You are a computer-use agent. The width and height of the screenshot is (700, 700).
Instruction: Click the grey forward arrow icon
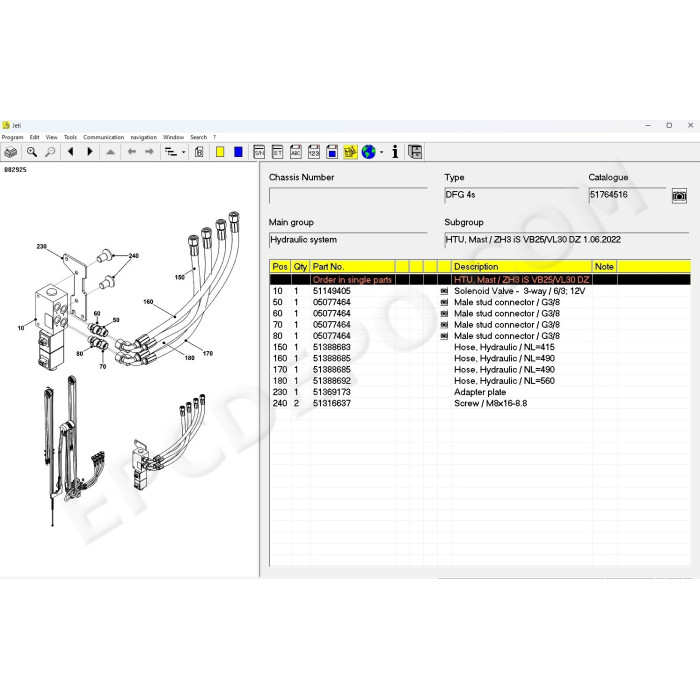[150, 152]
